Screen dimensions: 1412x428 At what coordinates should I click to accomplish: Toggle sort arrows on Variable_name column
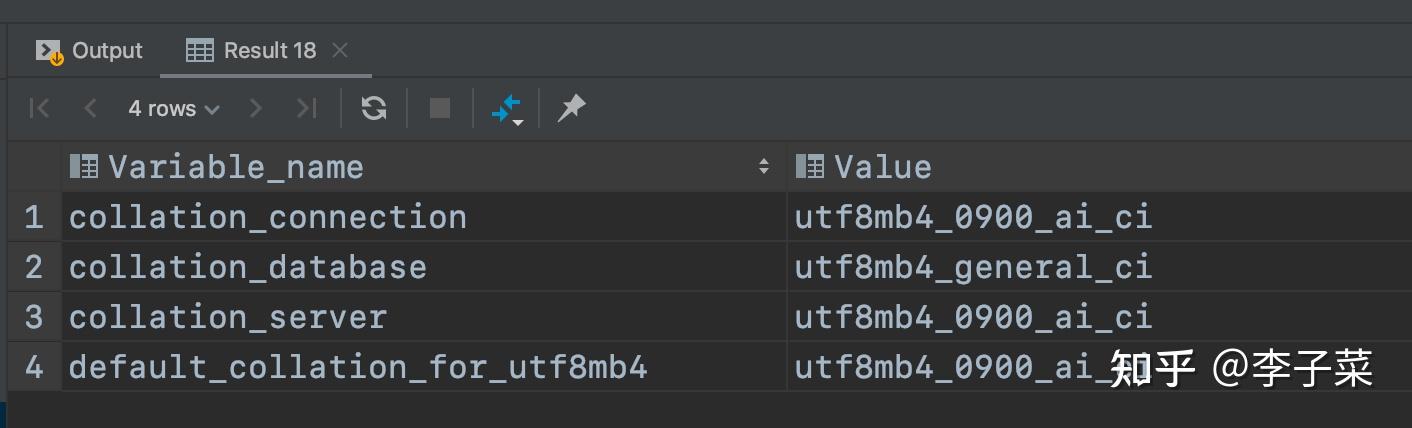click(x=765, y=167)
